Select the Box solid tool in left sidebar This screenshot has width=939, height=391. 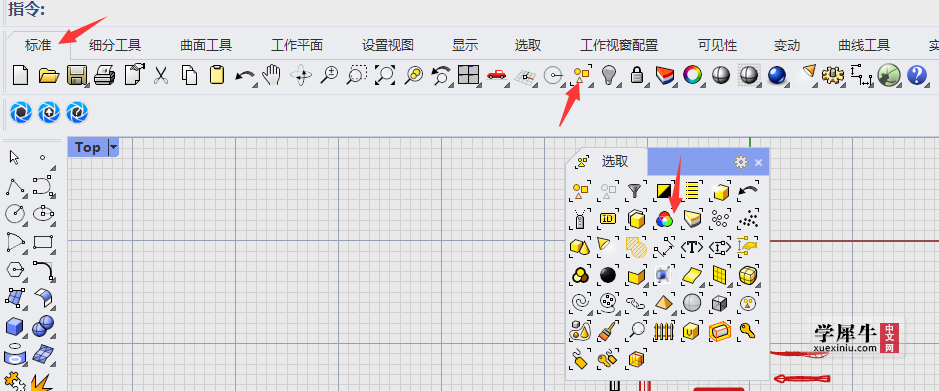(x=14, y=327)
